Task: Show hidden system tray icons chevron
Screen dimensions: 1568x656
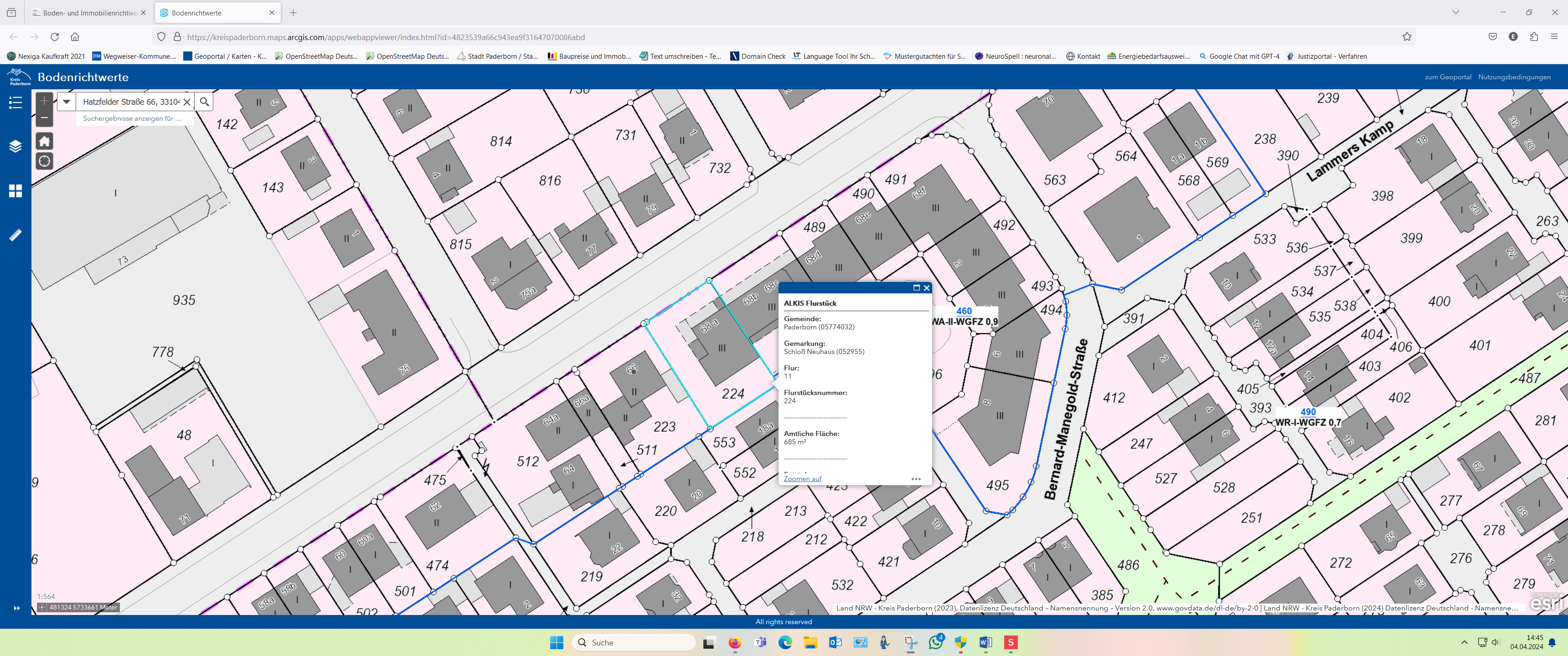Action: click(x=1464, y=642)
